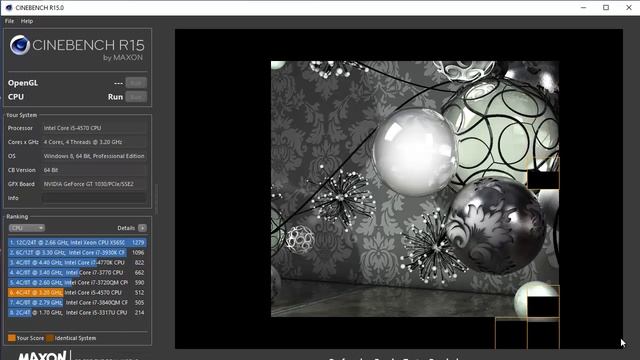Click the GFX Board GeForce GT 1030 value
The image size is (640, 360).
pos(94,184)
